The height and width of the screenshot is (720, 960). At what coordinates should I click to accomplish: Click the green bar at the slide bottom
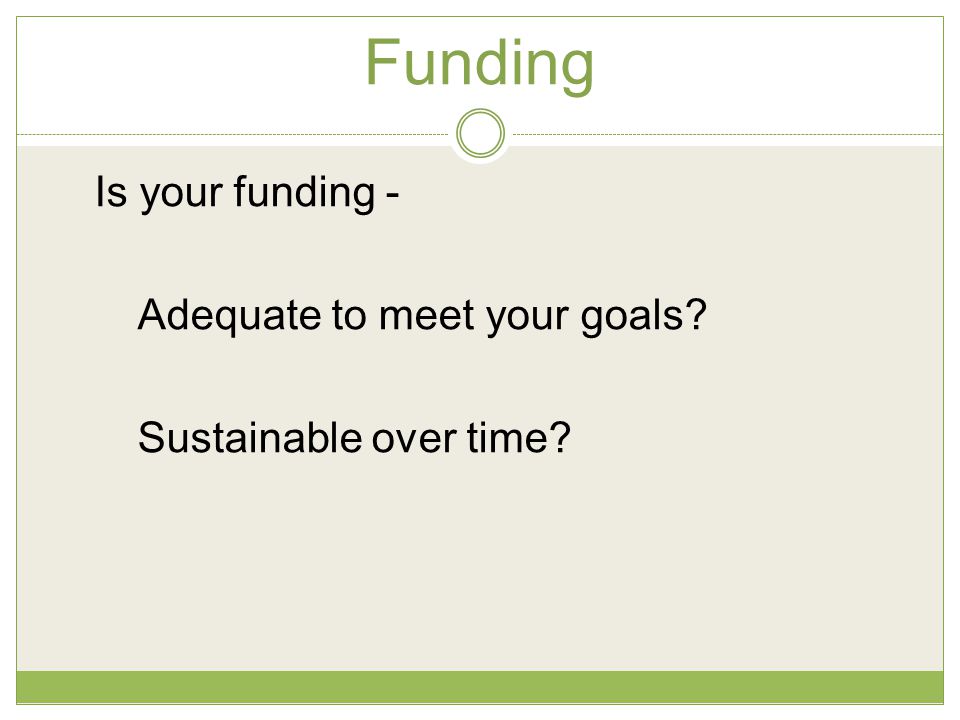pyautogui.click(x=480, y=687)
